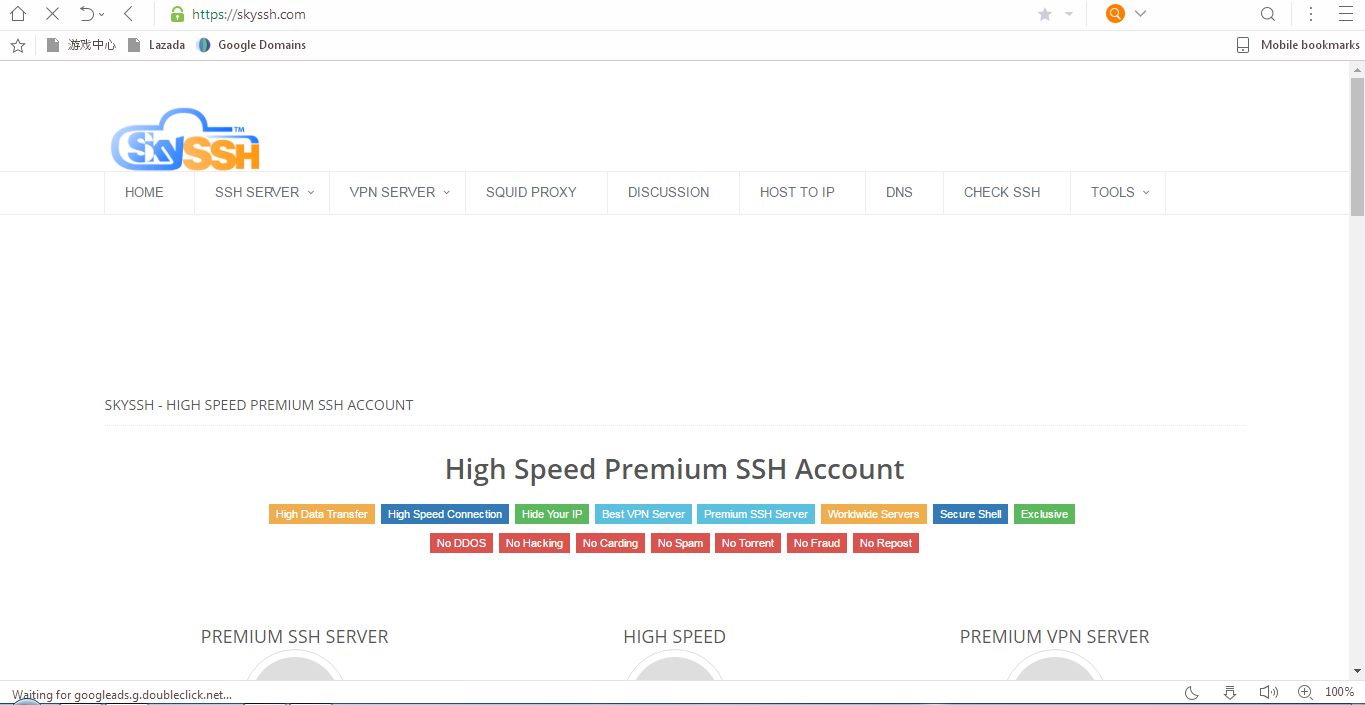Expand the VPN SERVER dropdown menu

pos(399,192)
